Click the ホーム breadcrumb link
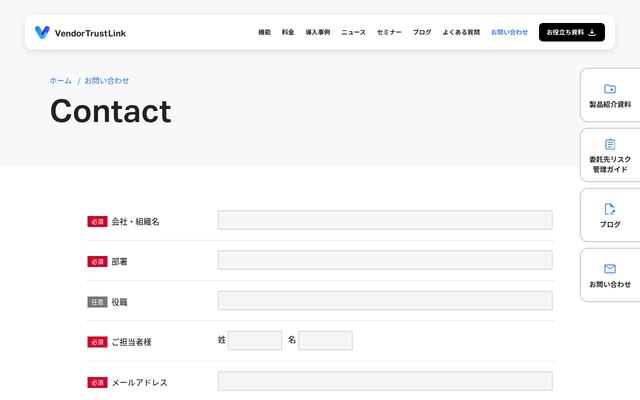This screenshot has width=640, height=400. pos(60,81)
